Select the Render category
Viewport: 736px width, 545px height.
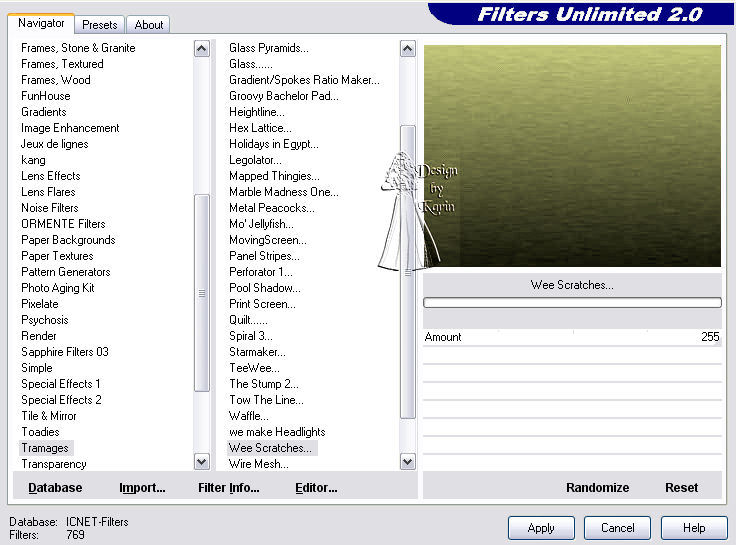(x=38, y=336)
